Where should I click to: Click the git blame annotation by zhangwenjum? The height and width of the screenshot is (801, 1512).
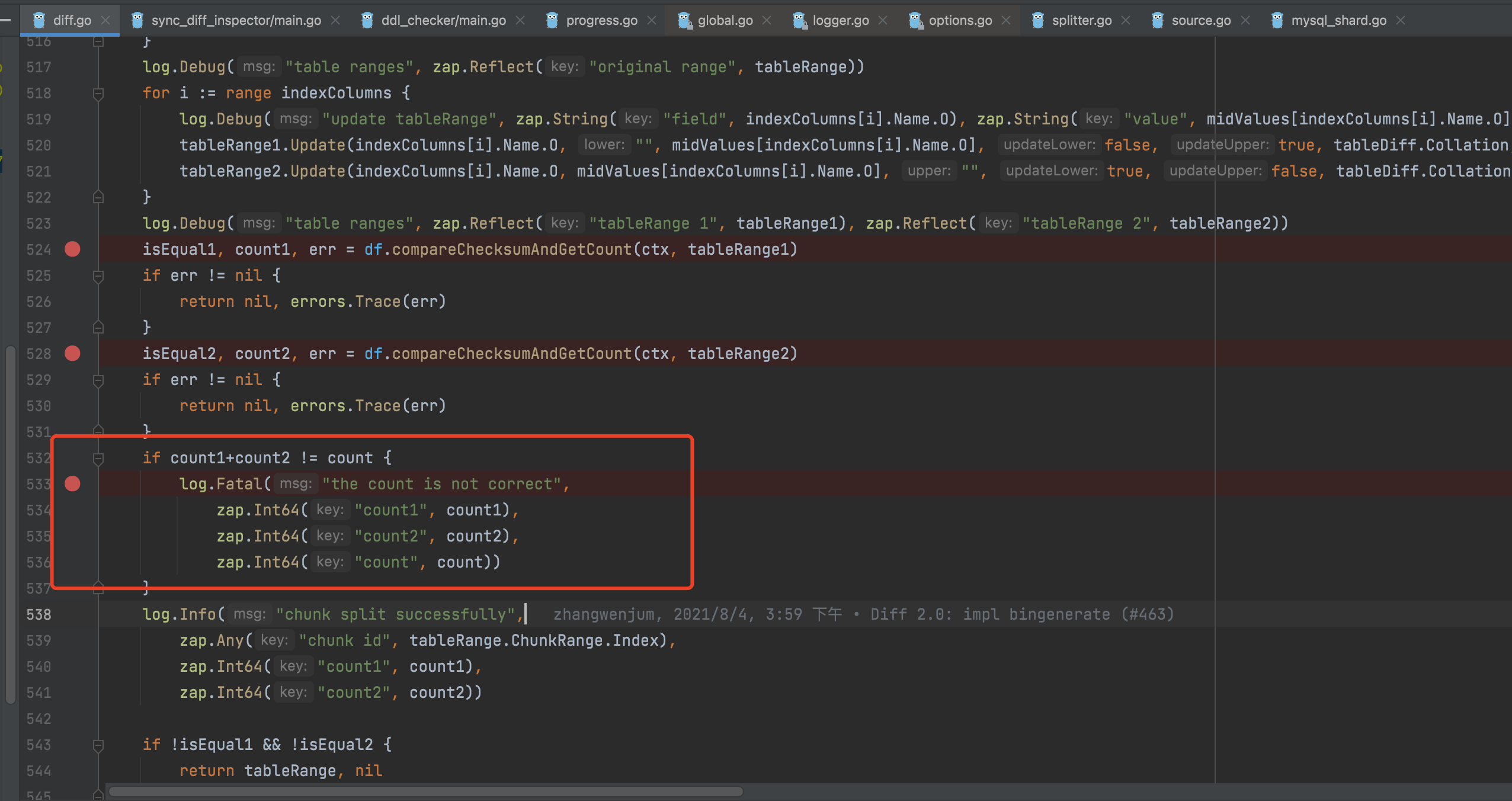pos(863,614)
